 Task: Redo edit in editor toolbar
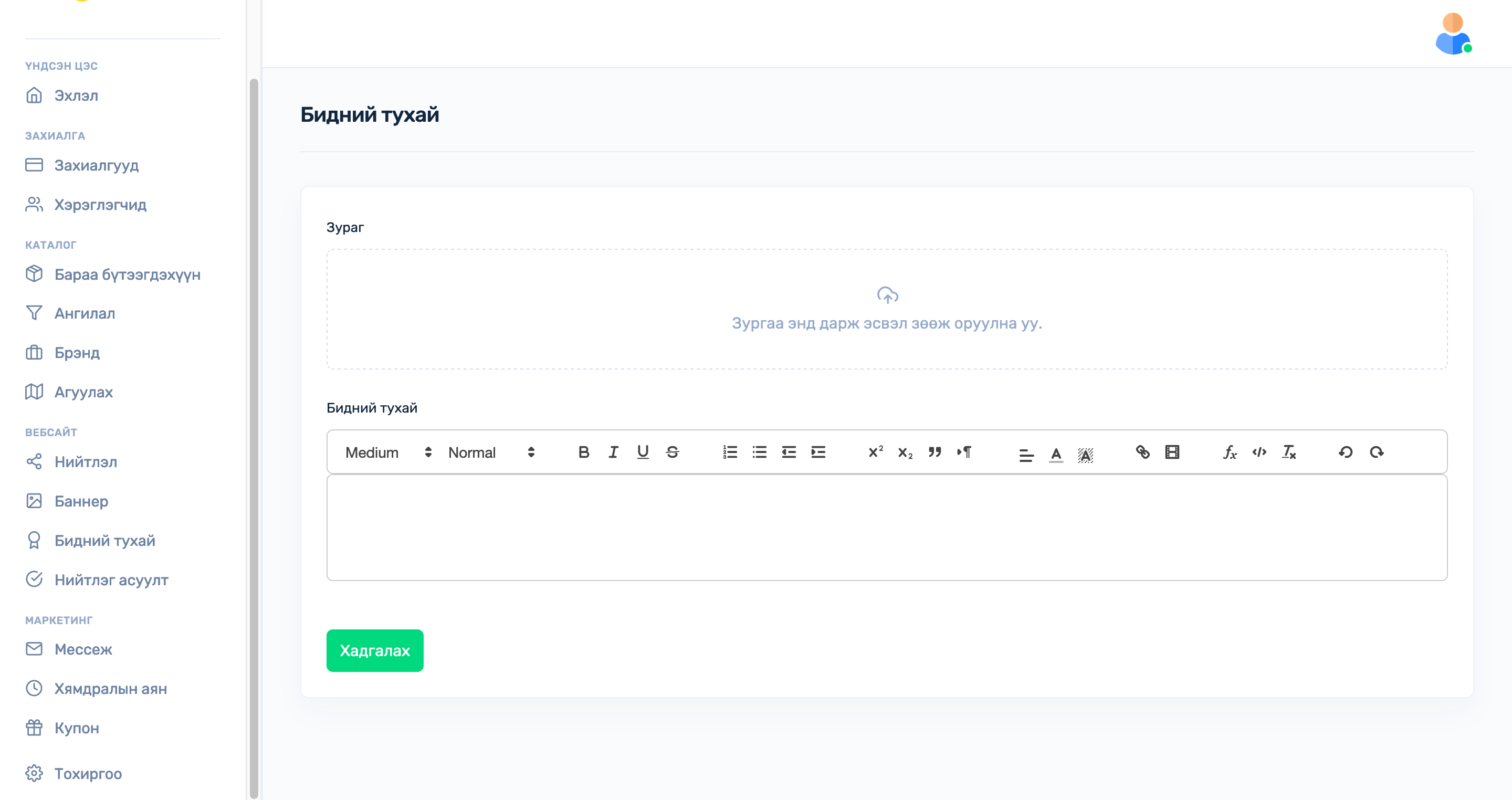coord(1377,452)
